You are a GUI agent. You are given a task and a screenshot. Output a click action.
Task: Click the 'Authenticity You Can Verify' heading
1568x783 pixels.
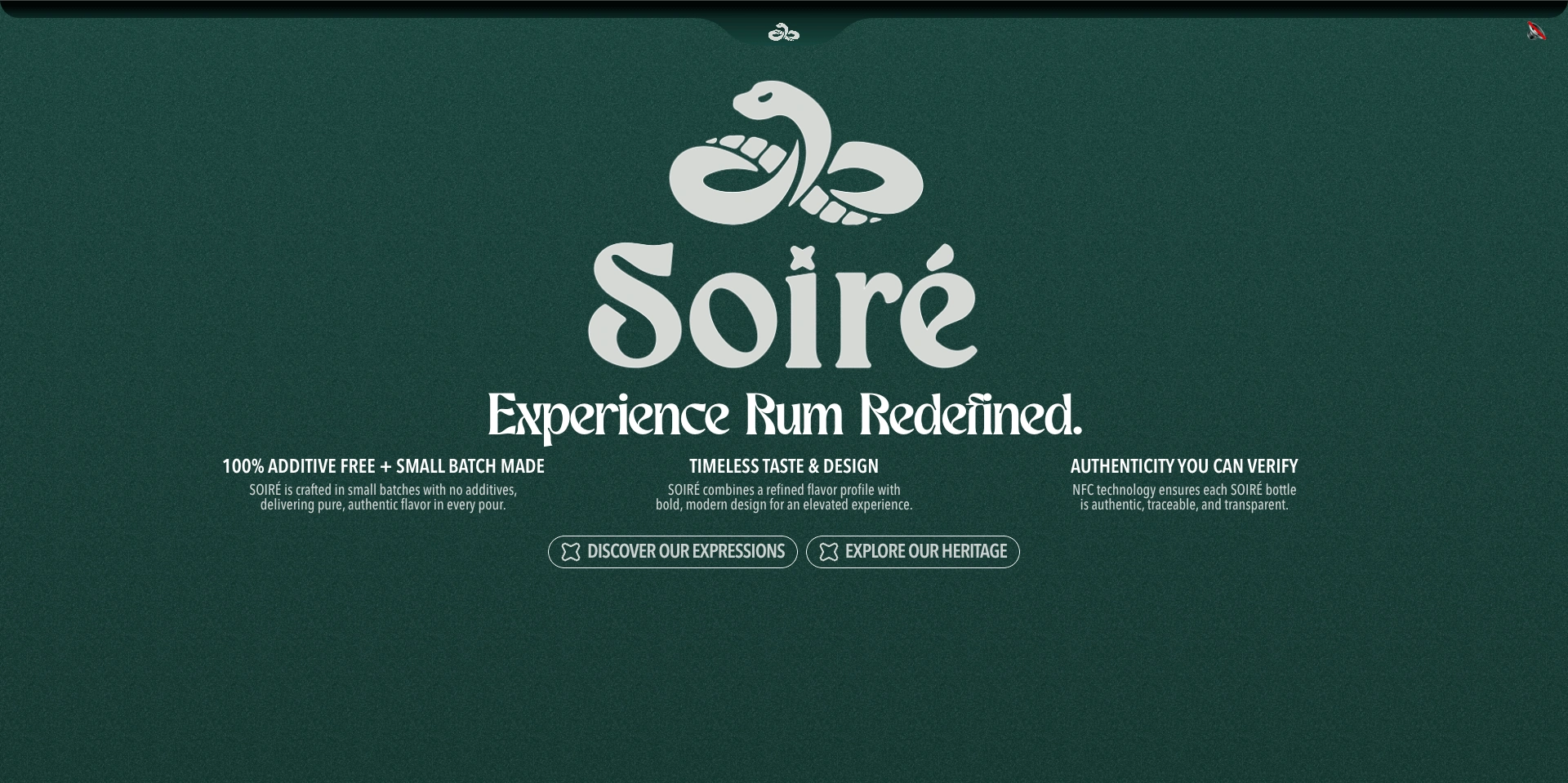click(1183, 466)
